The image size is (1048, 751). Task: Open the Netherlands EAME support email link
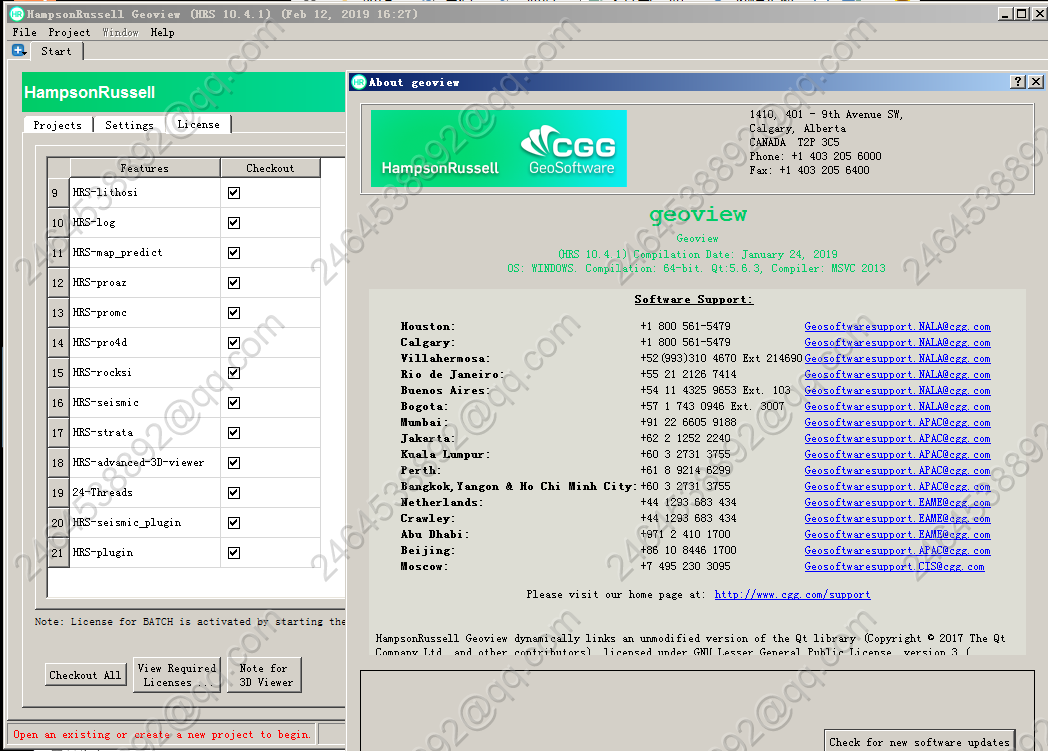pos(897,502)
